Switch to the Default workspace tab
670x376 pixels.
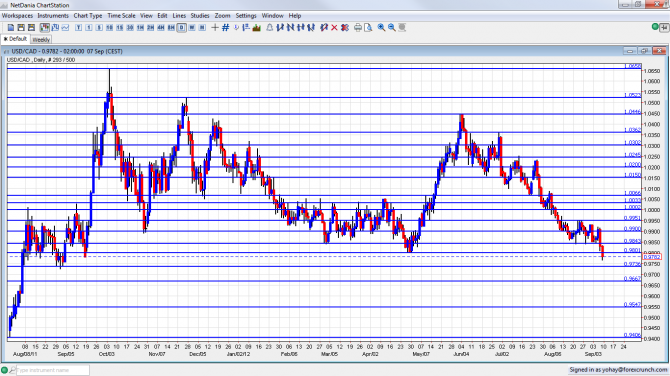point(16,39)
